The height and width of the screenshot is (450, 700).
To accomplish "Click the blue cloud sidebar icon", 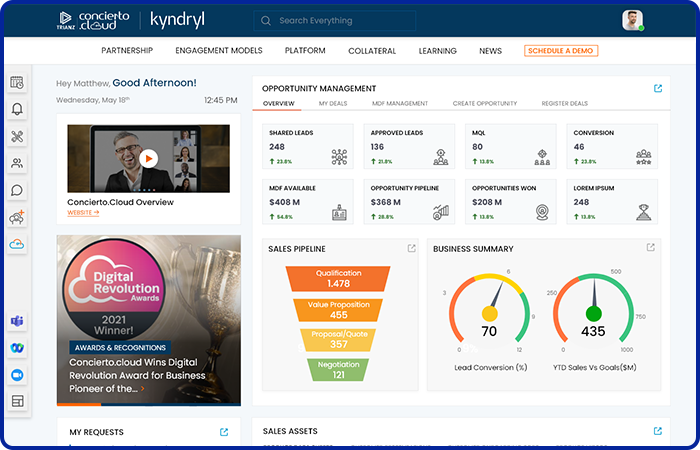I will tap(17, 244).
